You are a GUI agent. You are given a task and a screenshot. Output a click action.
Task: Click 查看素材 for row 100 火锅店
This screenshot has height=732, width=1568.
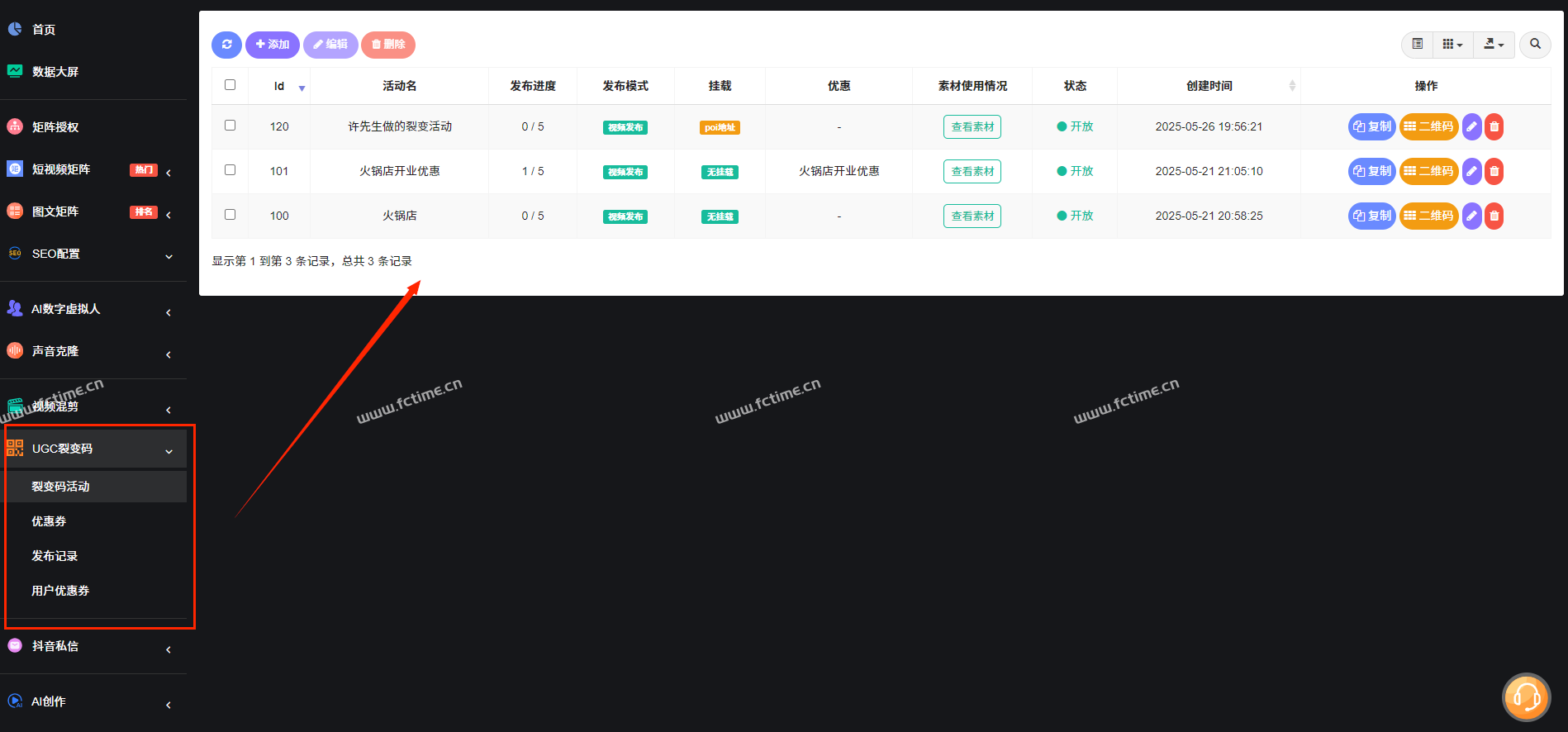972,216
